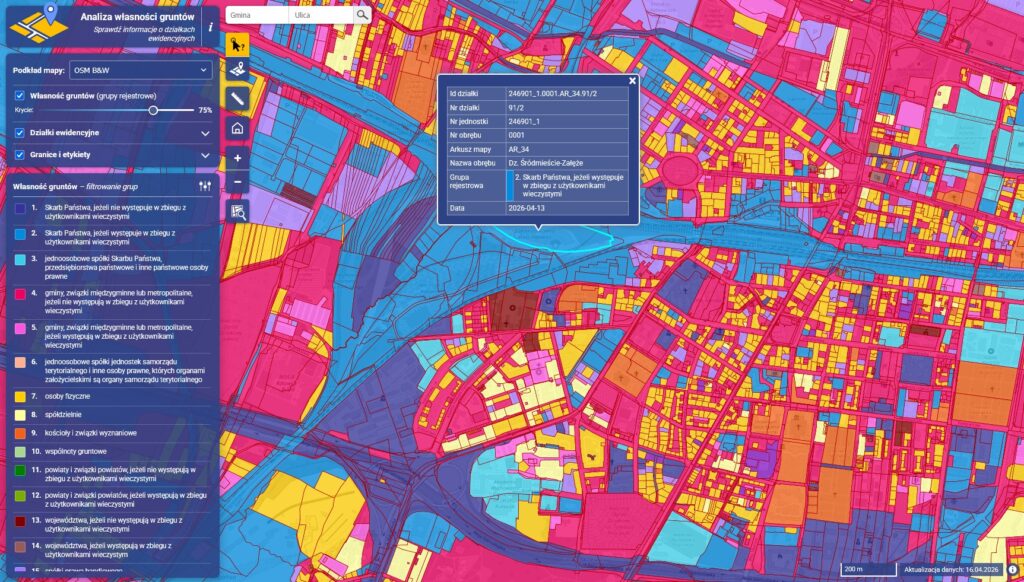Click the Gmina search input field
Image resolution: width=1024 pixels, height=582 pixels.
[x=256, y=15]
